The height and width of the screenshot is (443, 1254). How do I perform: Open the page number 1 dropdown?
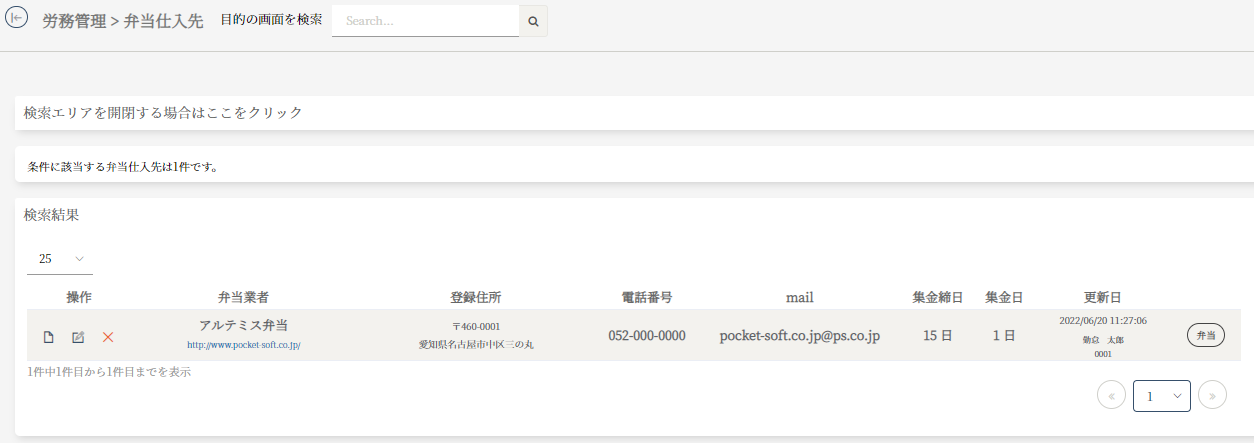[x=1161, y=396]
